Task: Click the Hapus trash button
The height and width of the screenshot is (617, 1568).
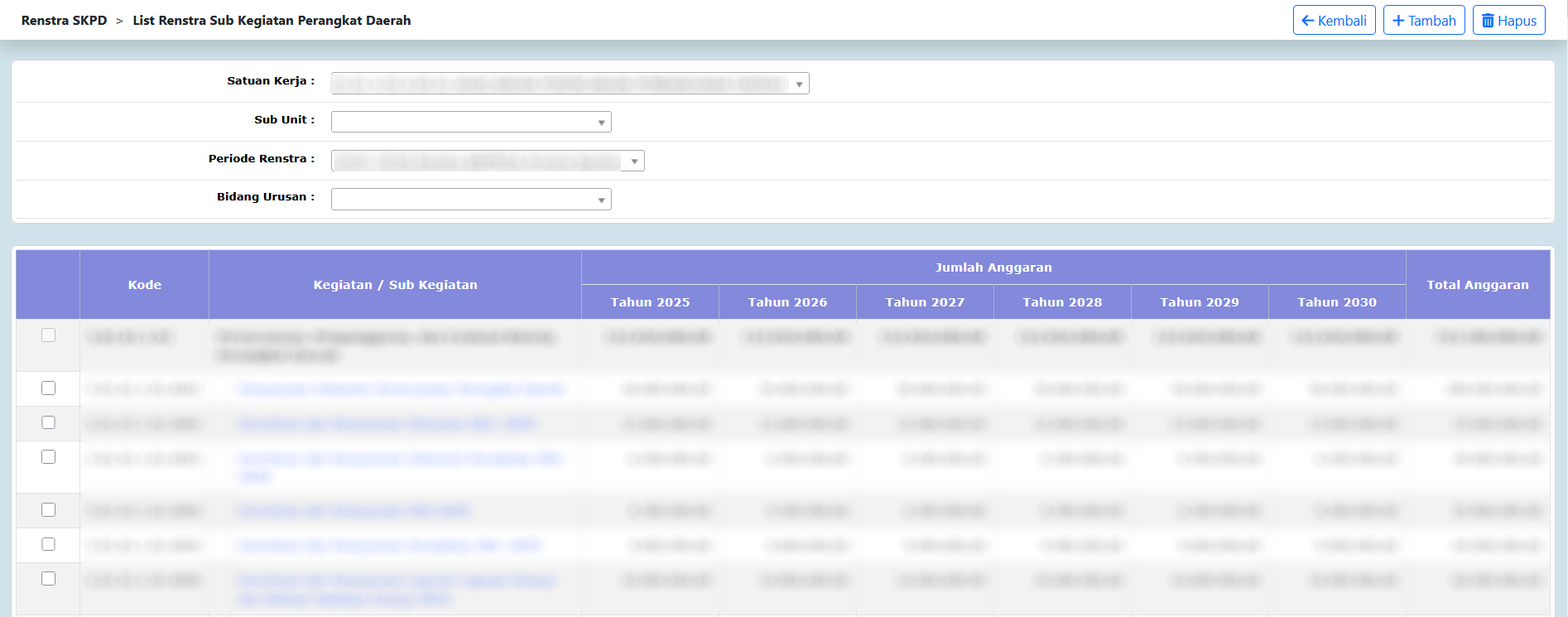Action: click(x=1508, y=21)
